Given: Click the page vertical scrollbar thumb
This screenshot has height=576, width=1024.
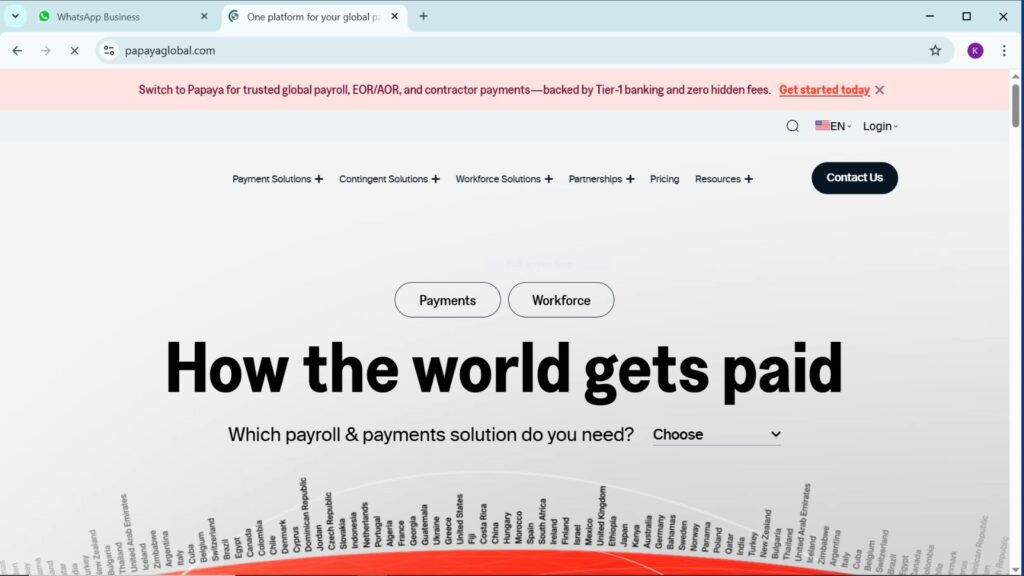Looking at the screenshot, I should [x=1015, y=105].
